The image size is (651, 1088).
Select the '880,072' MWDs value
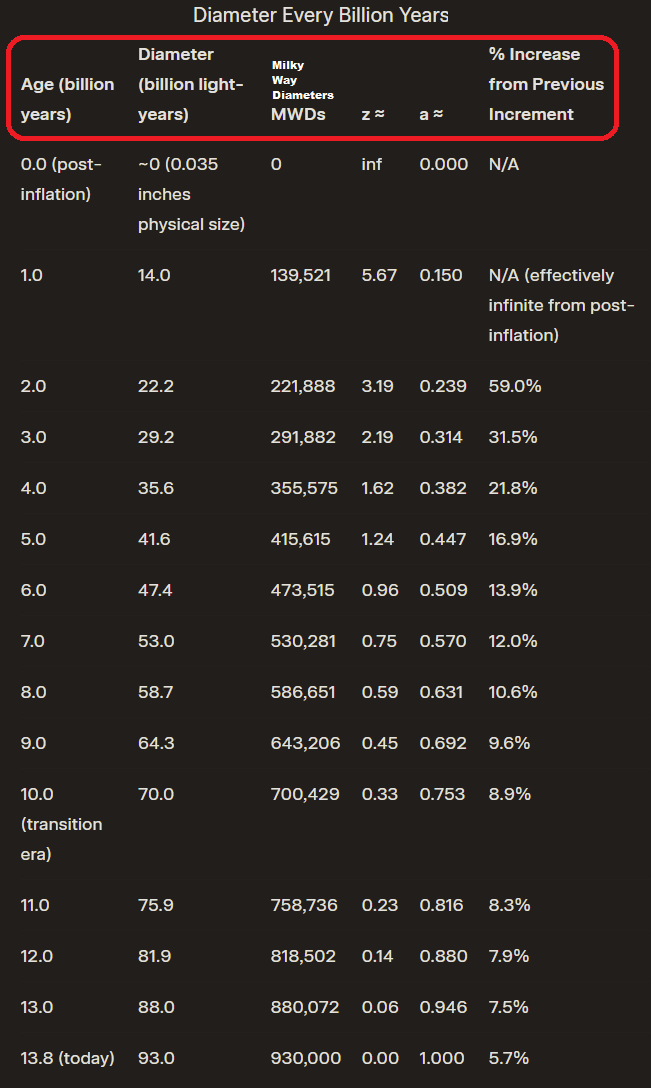click(x=305, y=1008)
